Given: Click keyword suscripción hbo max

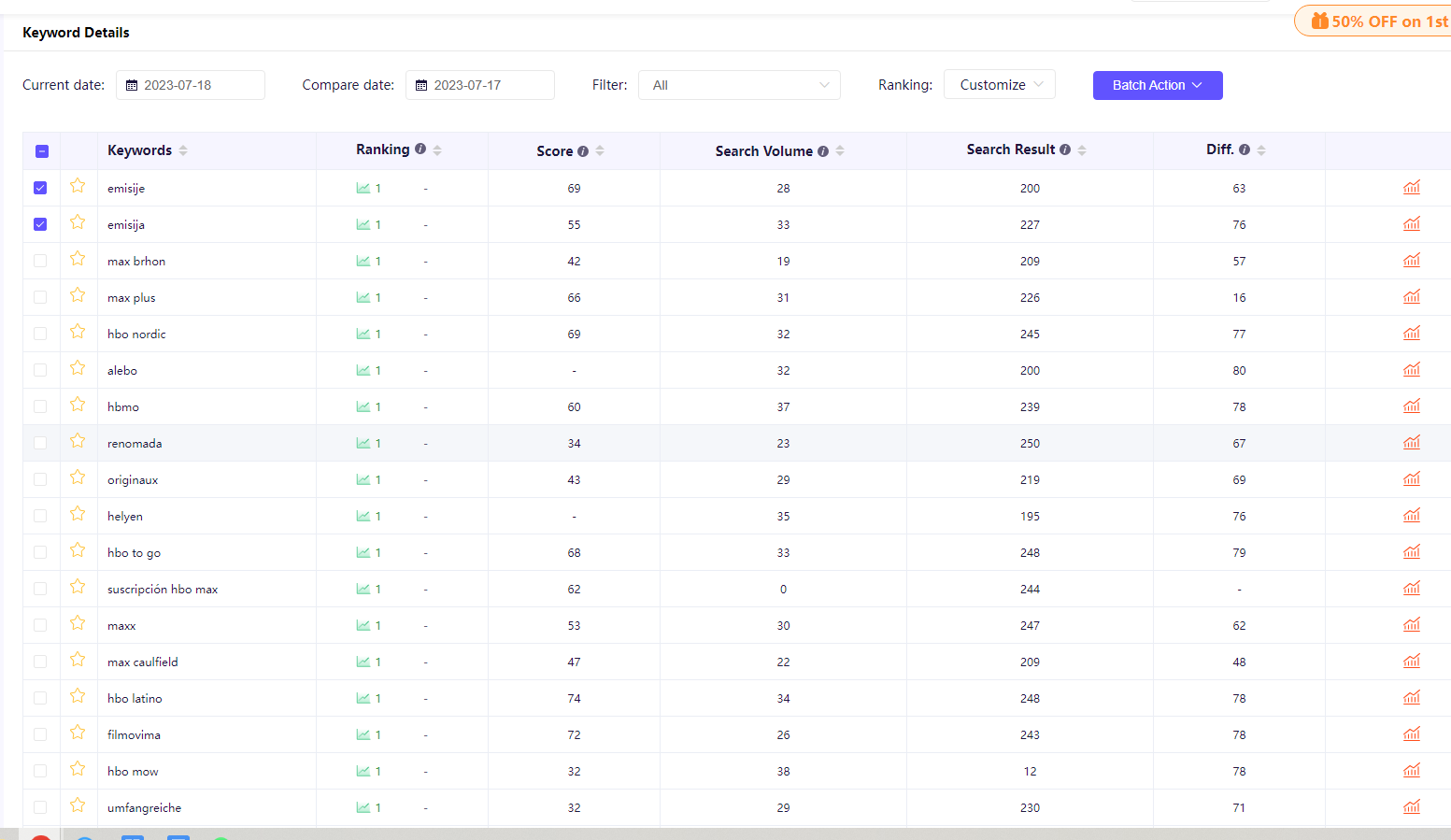Looking at the screenshot, I should pos(163,589).
